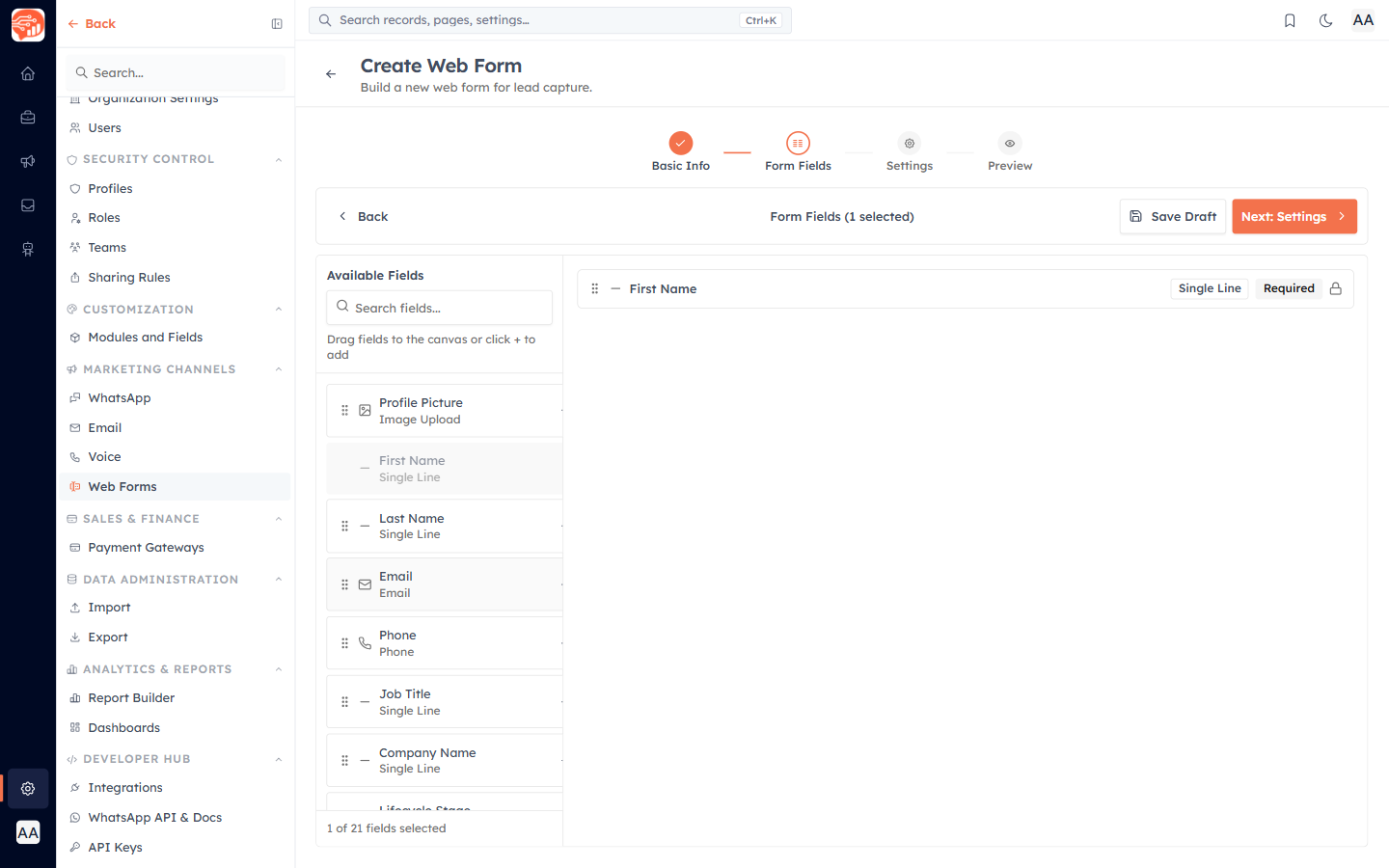Open the AA user avatar top right
The width and height of the screenshot is (1389, 868).
1363,20
